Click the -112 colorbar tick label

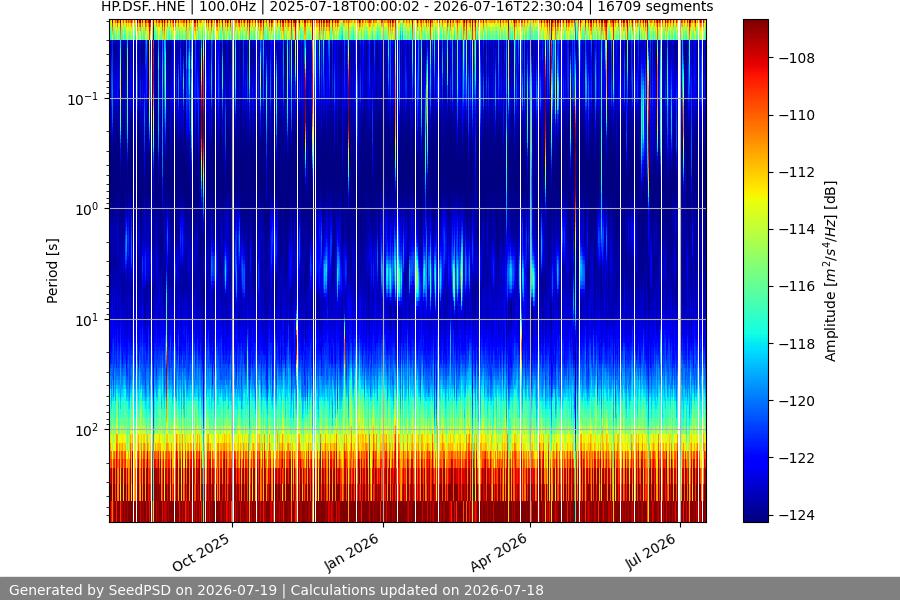(x=797, y=172)
